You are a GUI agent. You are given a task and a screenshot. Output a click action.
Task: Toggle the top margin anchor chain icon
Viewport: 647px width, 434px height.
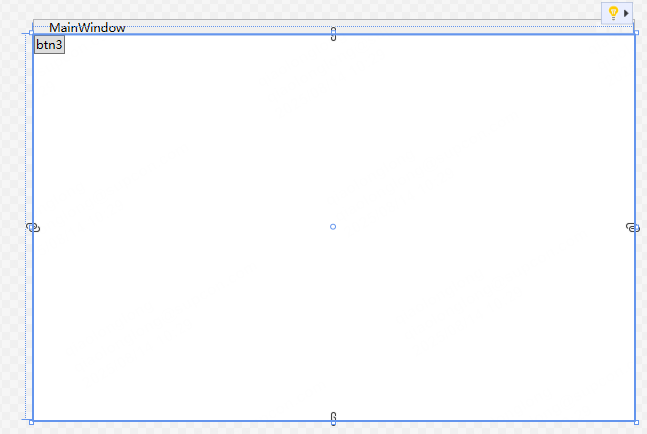[333, 34]
